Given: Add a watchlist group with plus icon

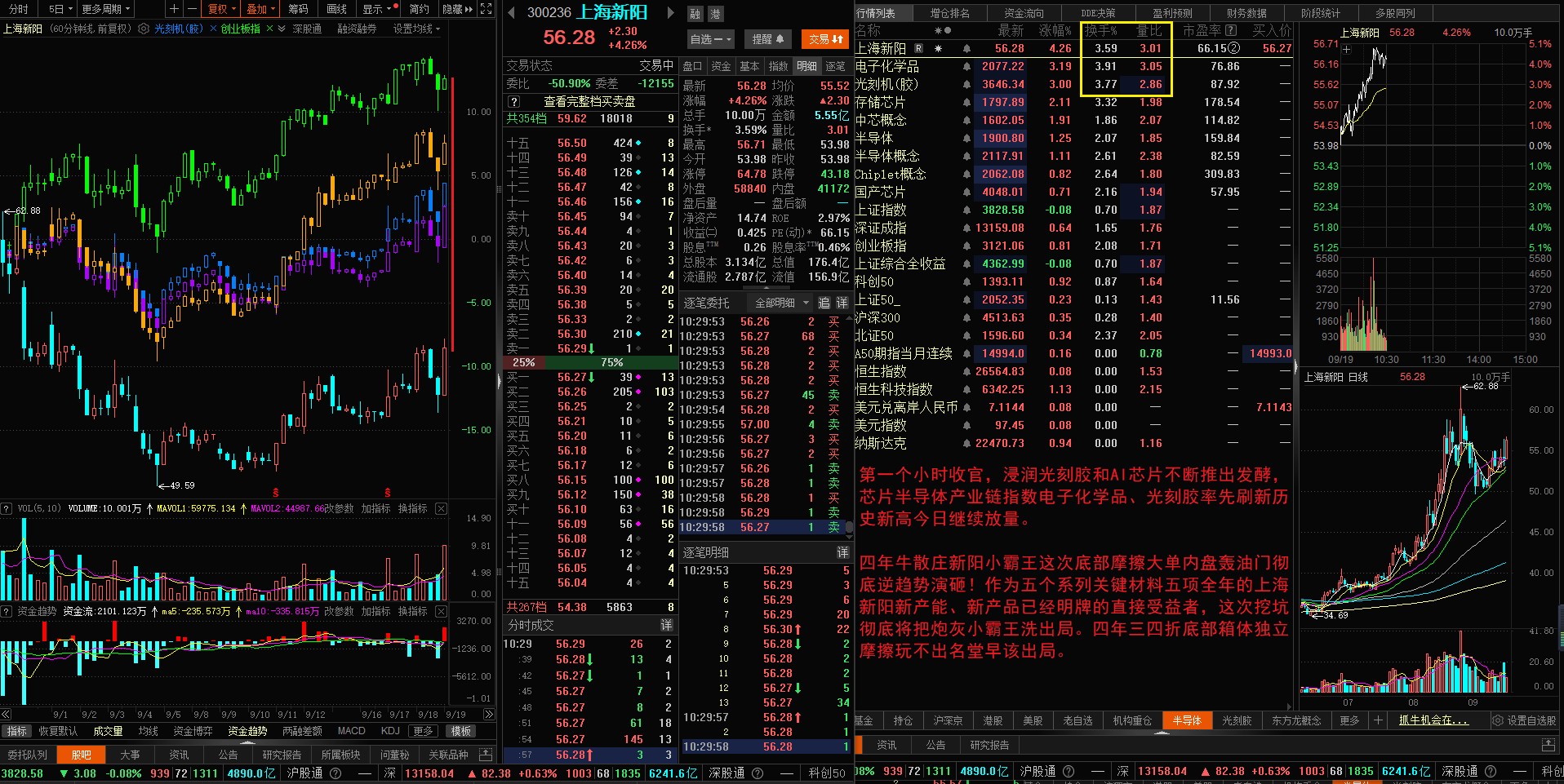Looking at the screenshot, I should click(1378, 720).
